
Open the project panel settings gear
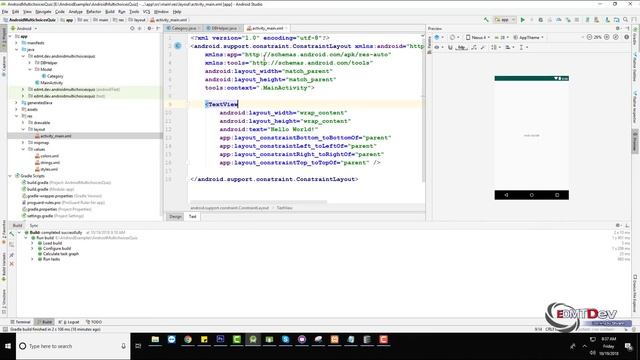point(150,29)
